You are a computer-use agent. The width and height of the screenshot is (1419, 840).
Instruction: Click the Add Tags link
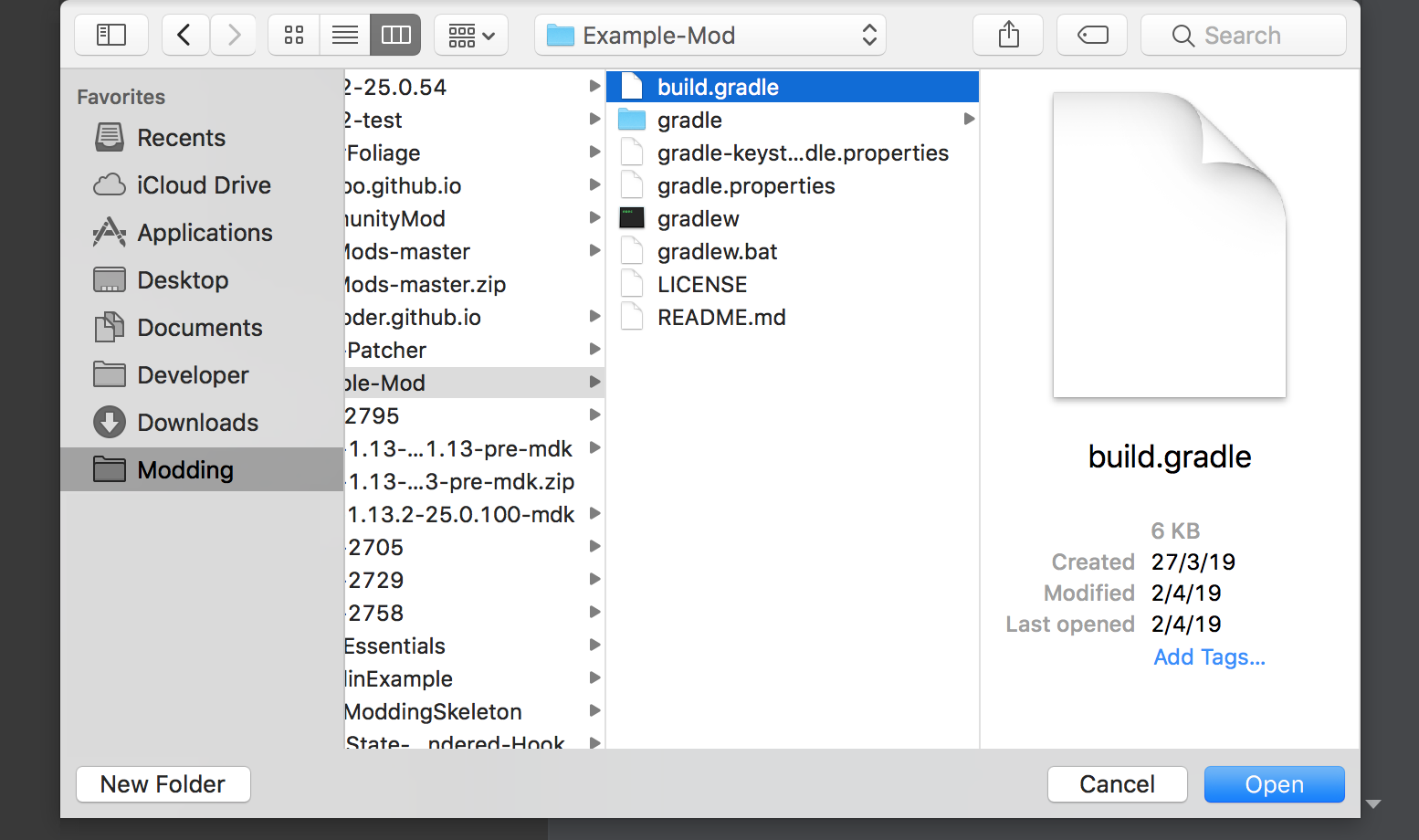point(1209,656)
